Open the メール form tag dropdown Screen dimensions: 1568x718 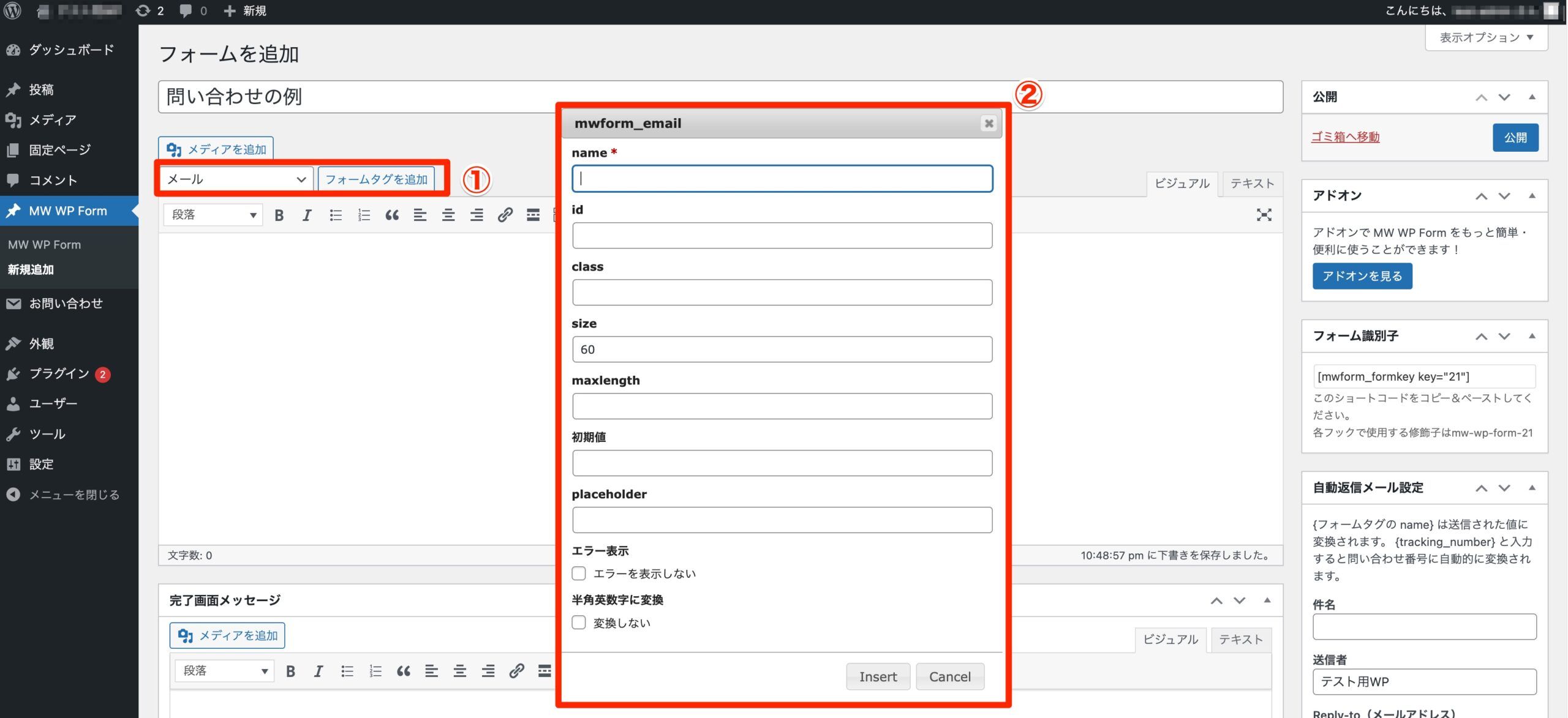(x=235, y=179)
